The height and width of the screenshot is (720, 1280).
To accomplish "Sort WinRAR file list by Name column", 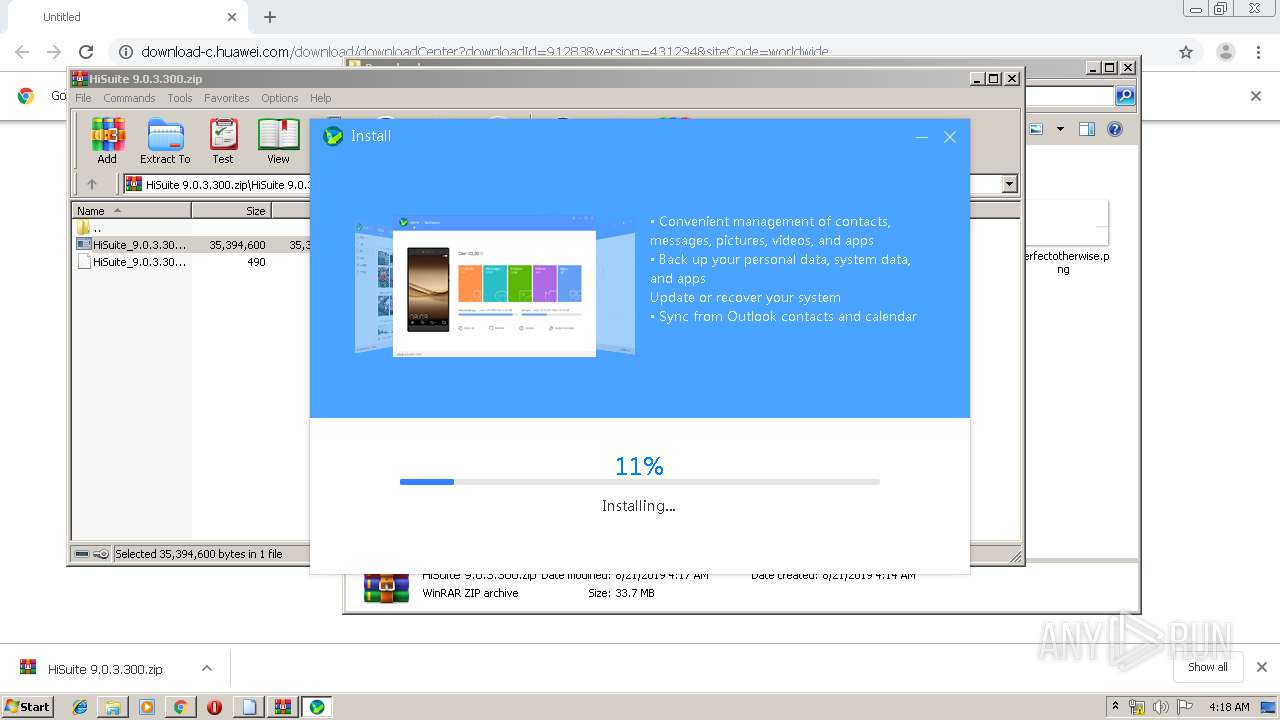I will click(131, 210).
